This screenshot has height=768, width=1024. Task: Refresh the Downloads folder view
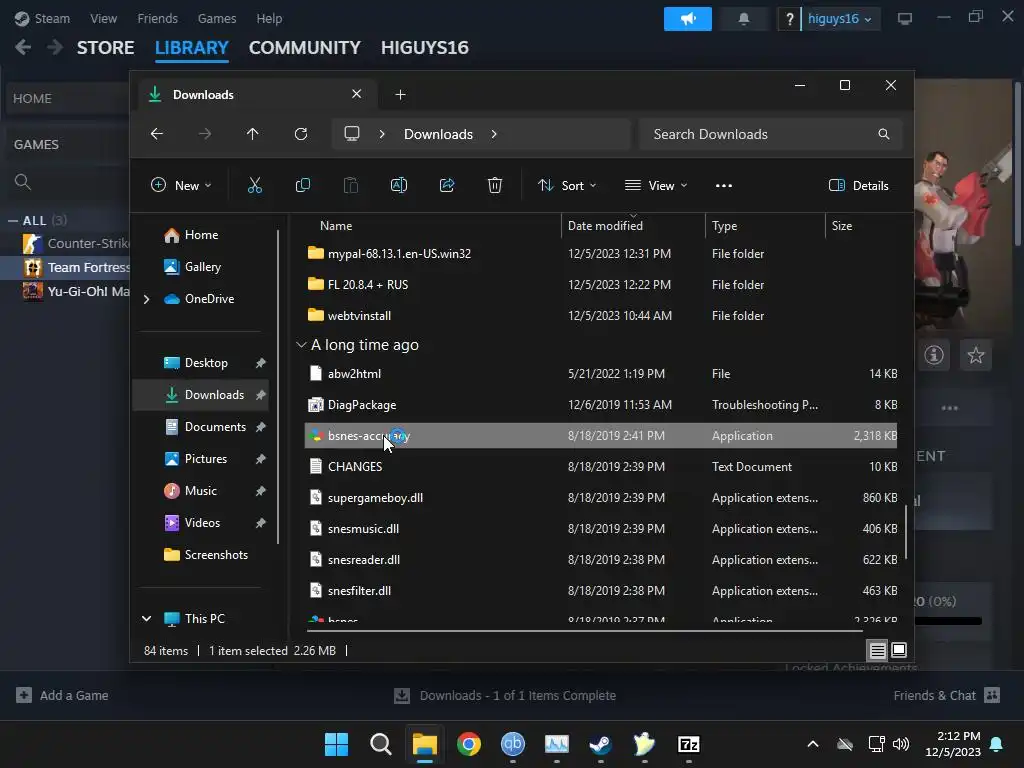pos(300,134)
